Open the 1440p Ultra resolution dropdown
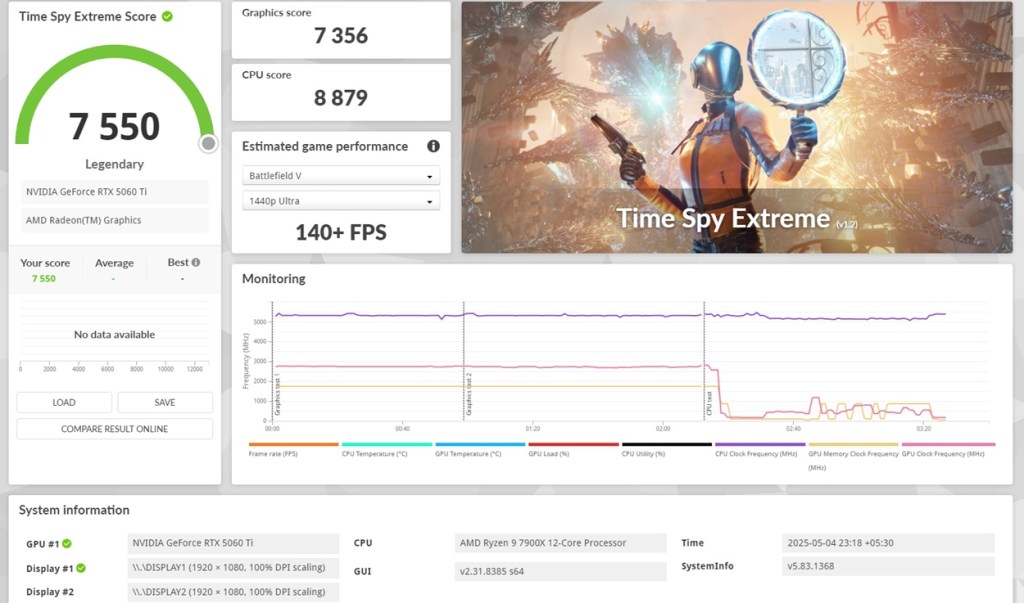The width and height of the screenshot is (1024, 603). click(340, 200)
